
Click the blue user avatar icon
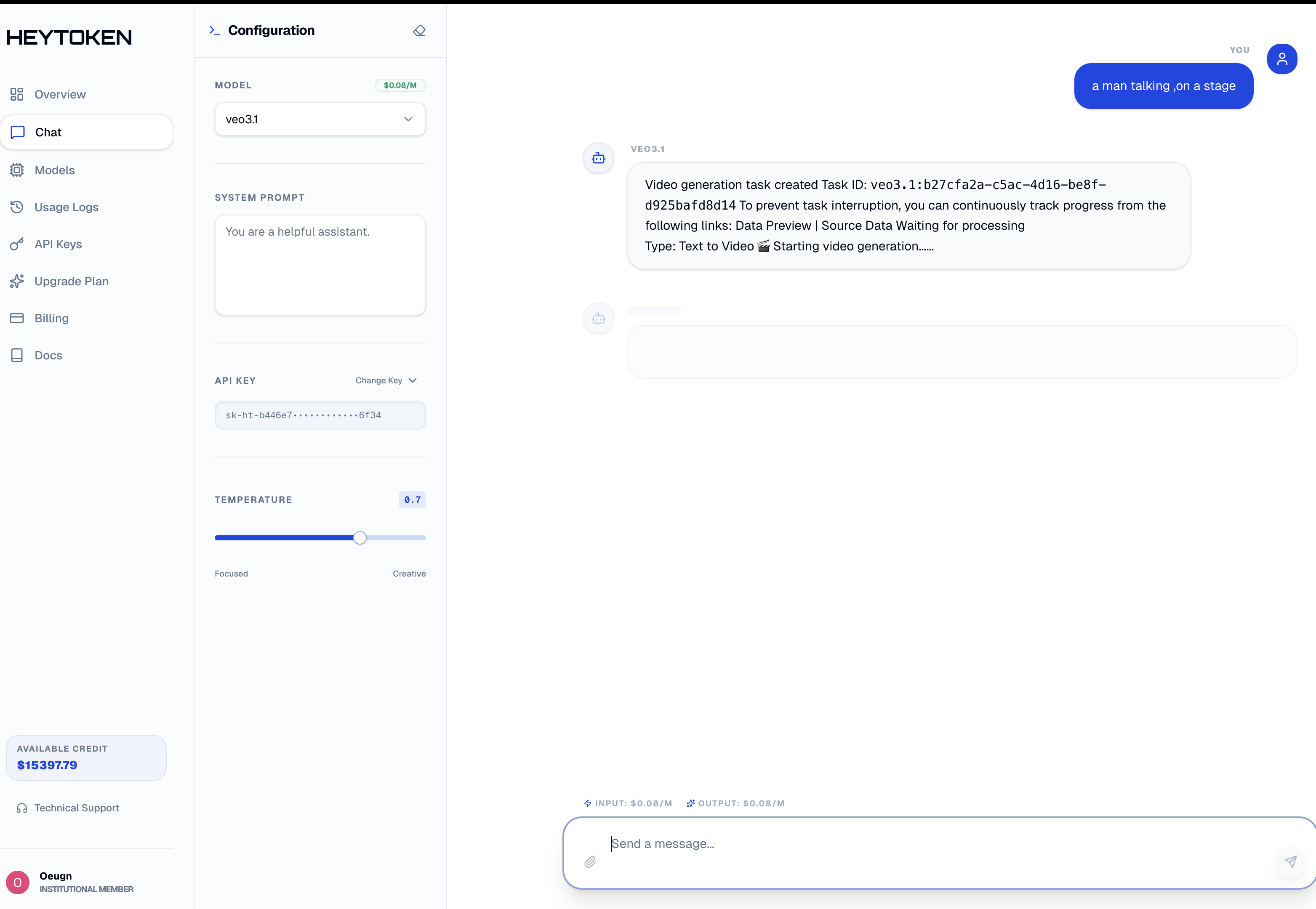click(1282, 59)
